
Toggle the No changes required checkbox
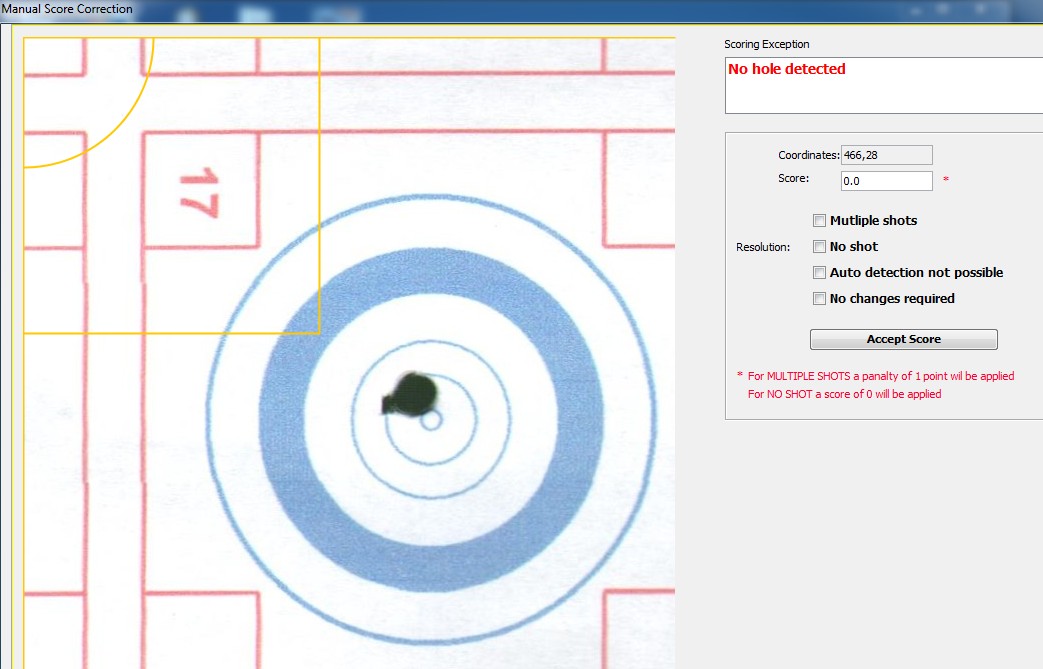(820, 299)
